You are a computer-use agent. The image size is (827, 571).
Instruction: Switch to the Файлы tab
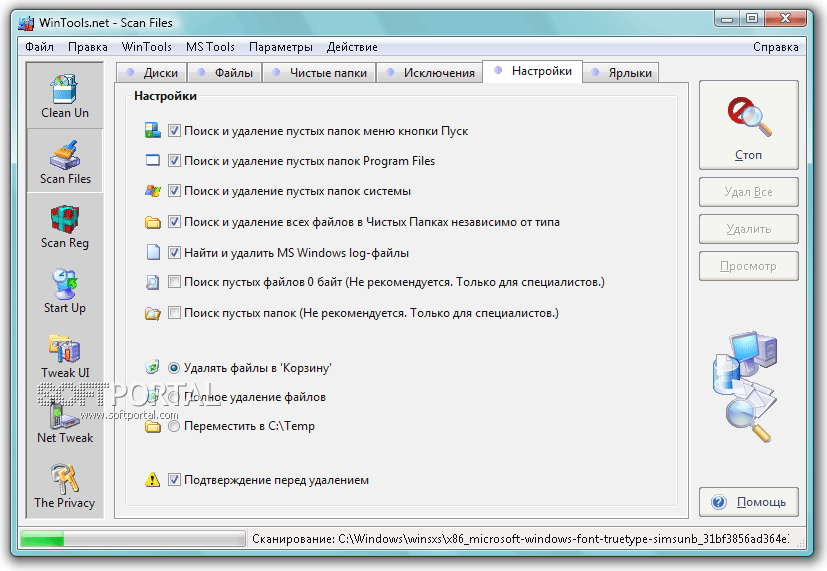coord(224,73)
